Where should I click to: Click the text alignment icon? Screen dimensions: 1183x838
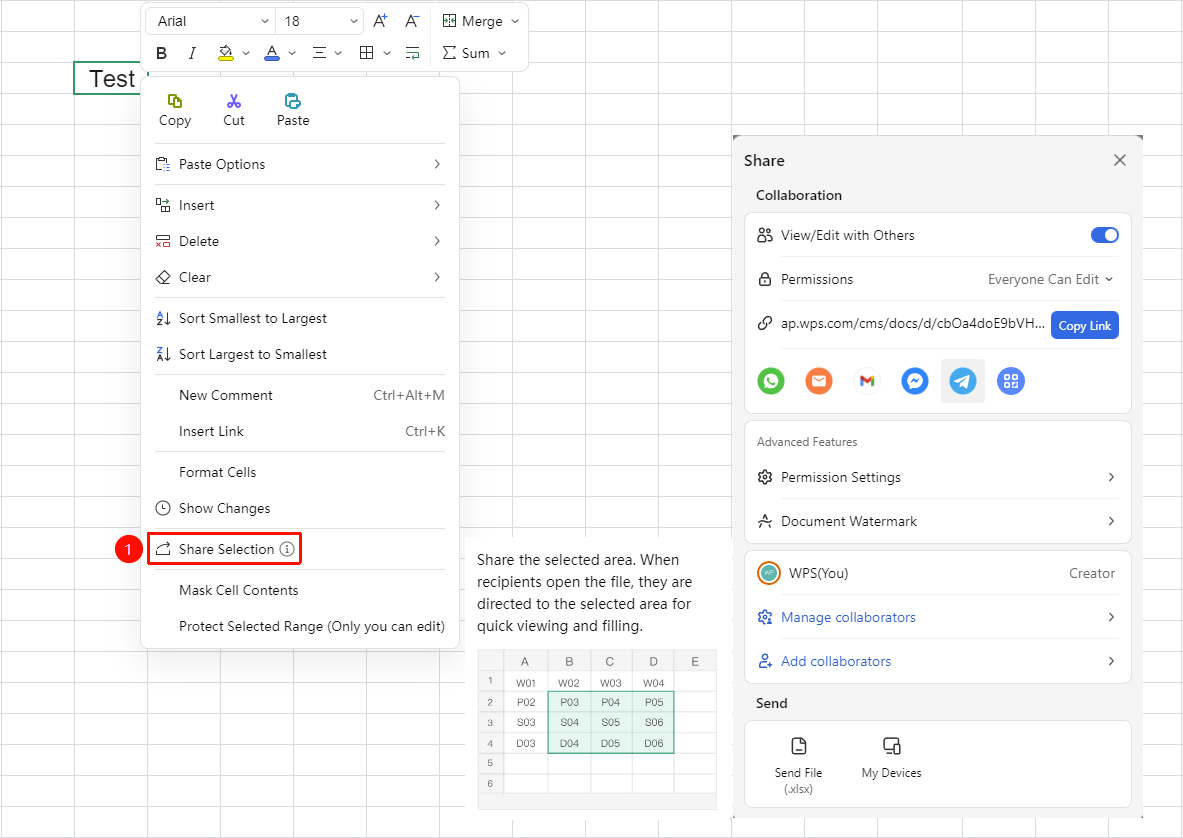(319, 53)
